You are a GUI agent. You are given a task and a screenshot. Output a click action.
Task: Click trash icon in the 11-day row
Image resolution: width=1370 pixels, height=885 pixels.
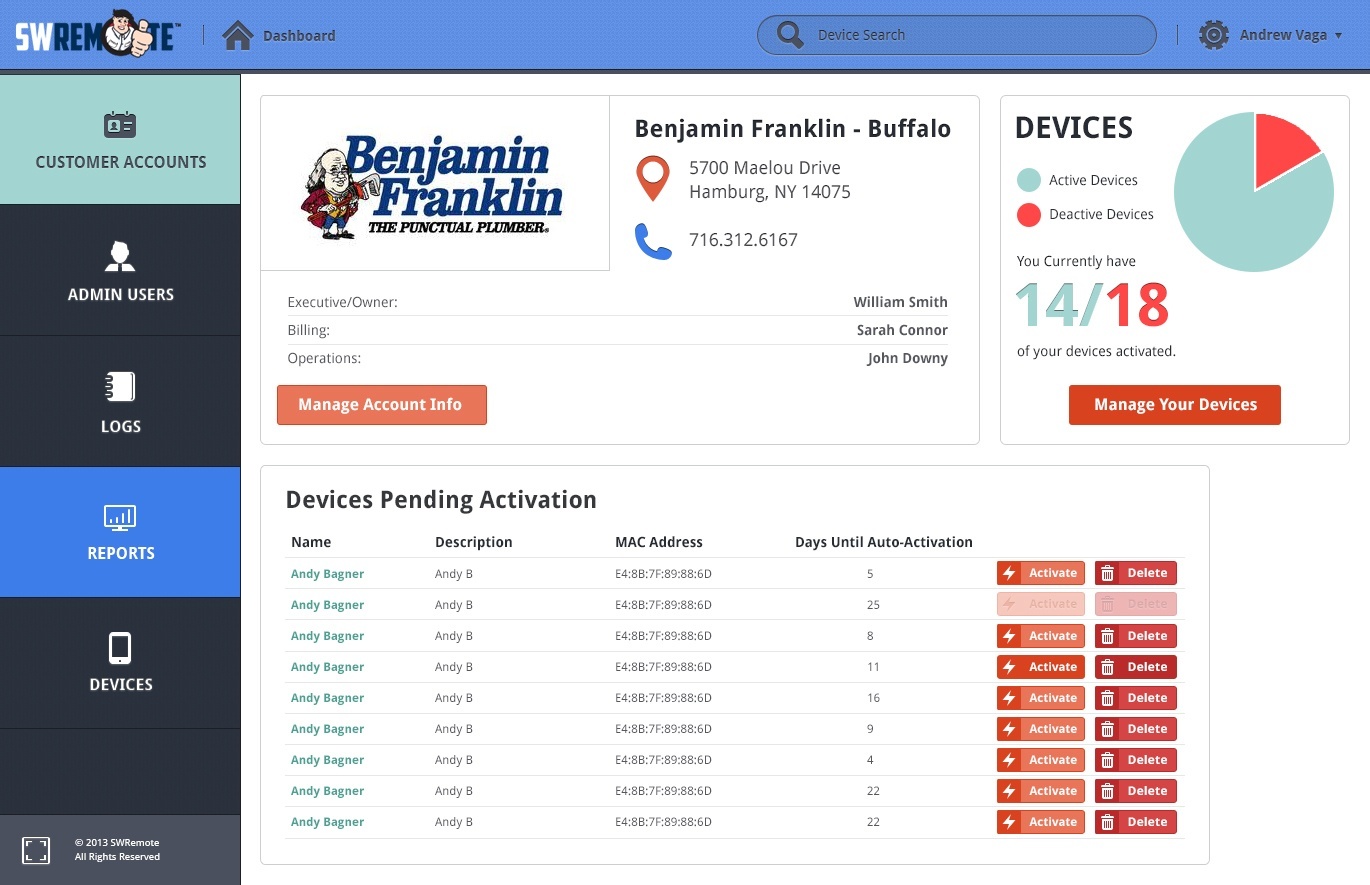tap(1107, 667)
